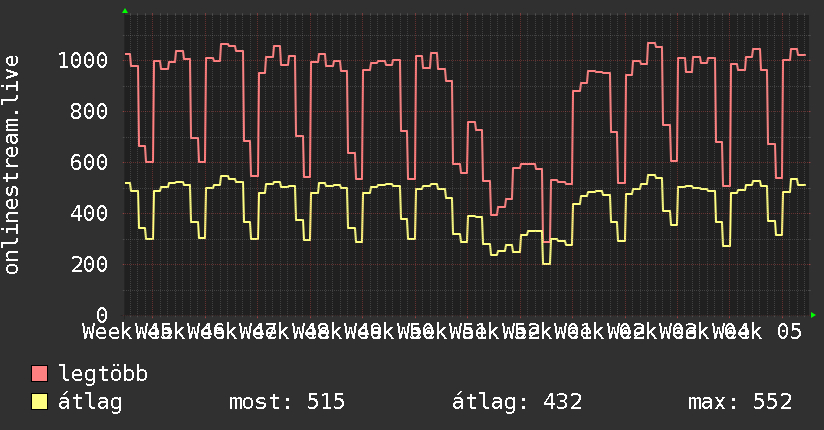Click the 400 y-axis label

point(89,213)
